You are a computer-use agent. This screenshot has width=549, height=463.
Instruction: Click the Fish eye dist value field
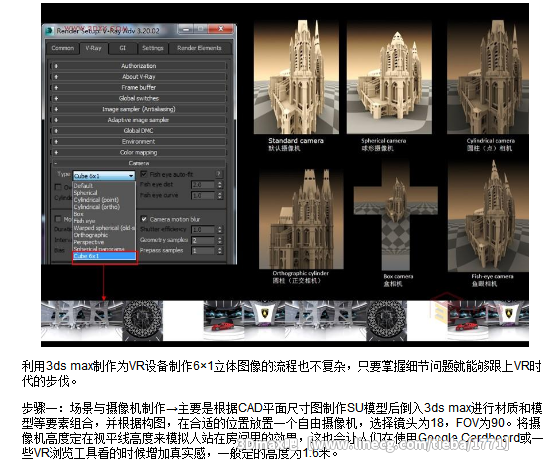[x=203, y=185]
